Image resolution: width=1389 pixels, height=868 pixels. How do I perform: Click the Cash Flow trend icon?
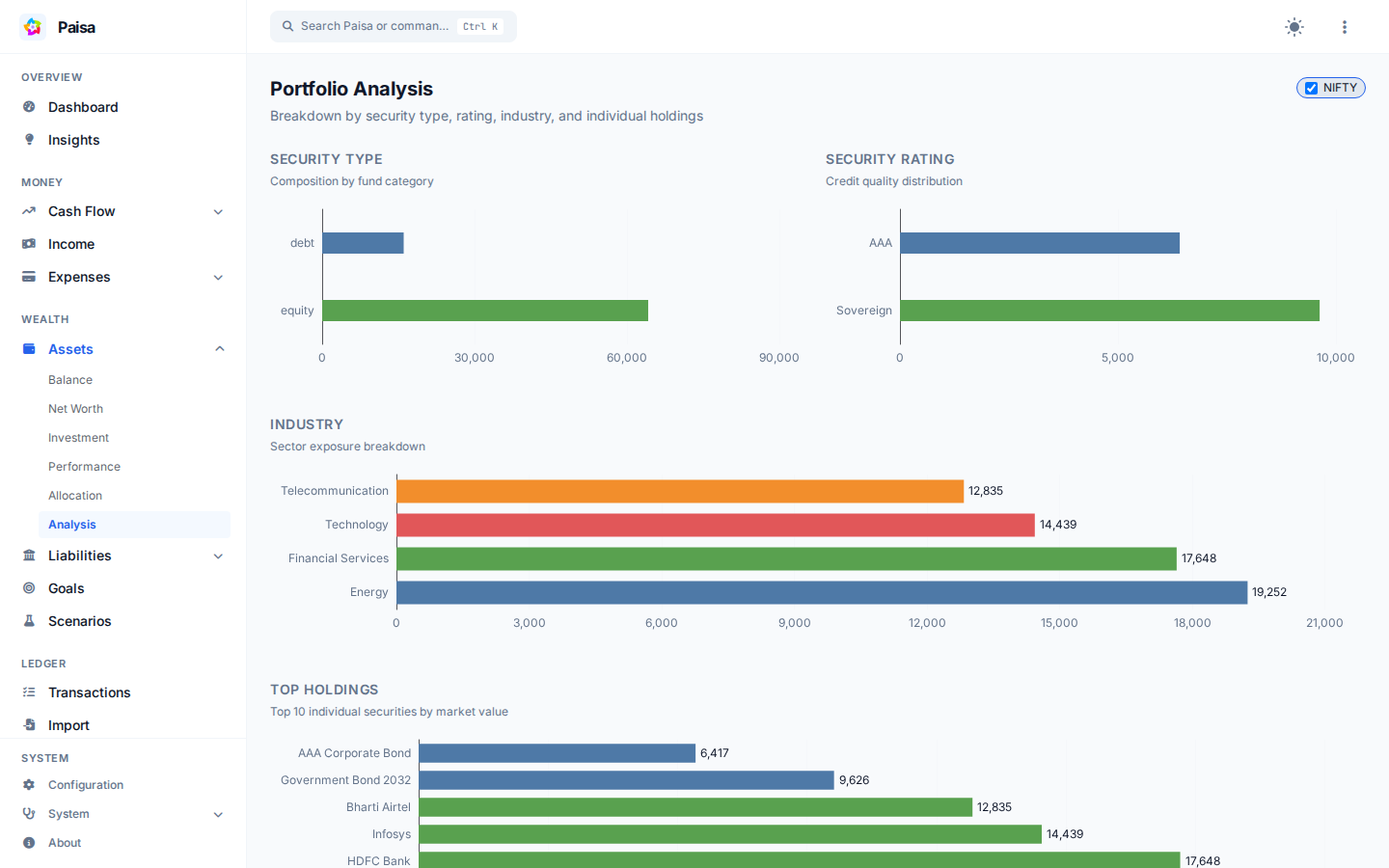tap(29, 211)
